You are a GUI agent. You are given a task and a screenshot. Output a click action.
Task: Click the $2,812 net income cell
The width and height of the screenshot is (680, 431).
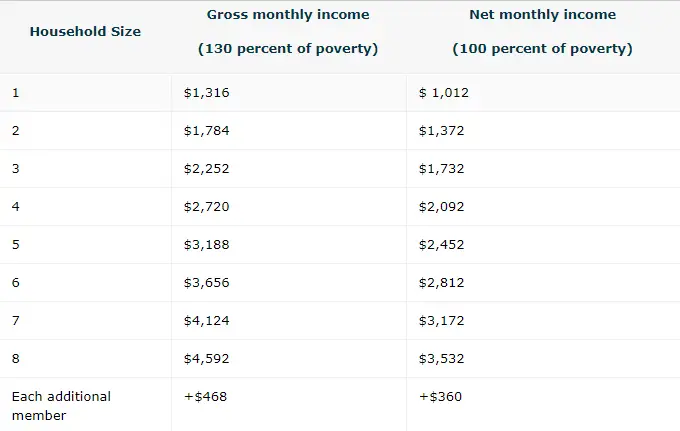(x=442, y=283)
